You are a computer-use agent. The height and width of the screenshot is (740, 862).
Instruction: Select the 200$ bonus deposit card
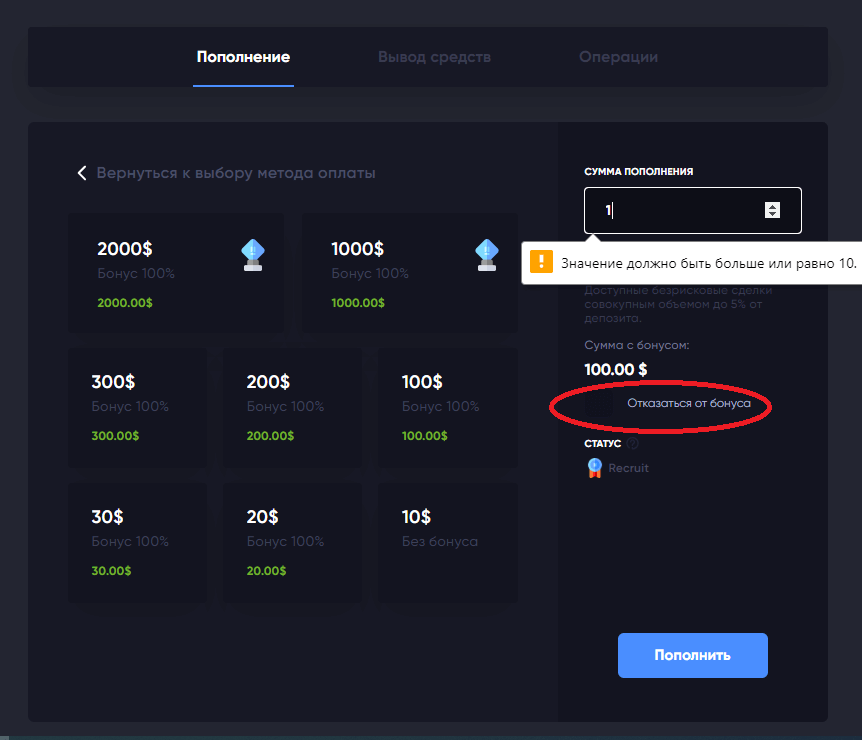click(x=293, y=407)
